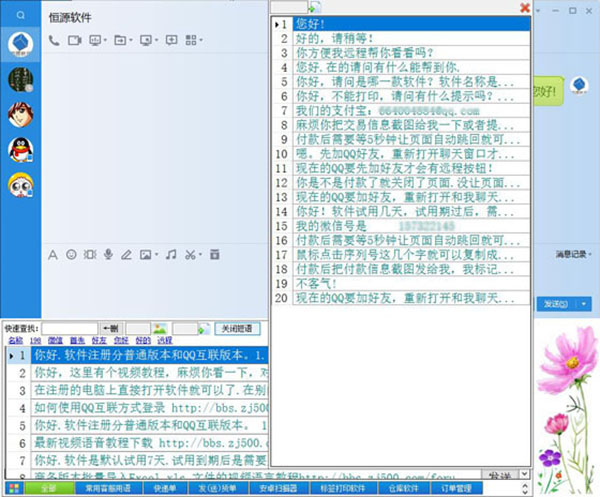Image resolution: width=600 pixels, height=497 pixels.
Task: Open the font style 'A' icon
Action: [x=54, y=255]
